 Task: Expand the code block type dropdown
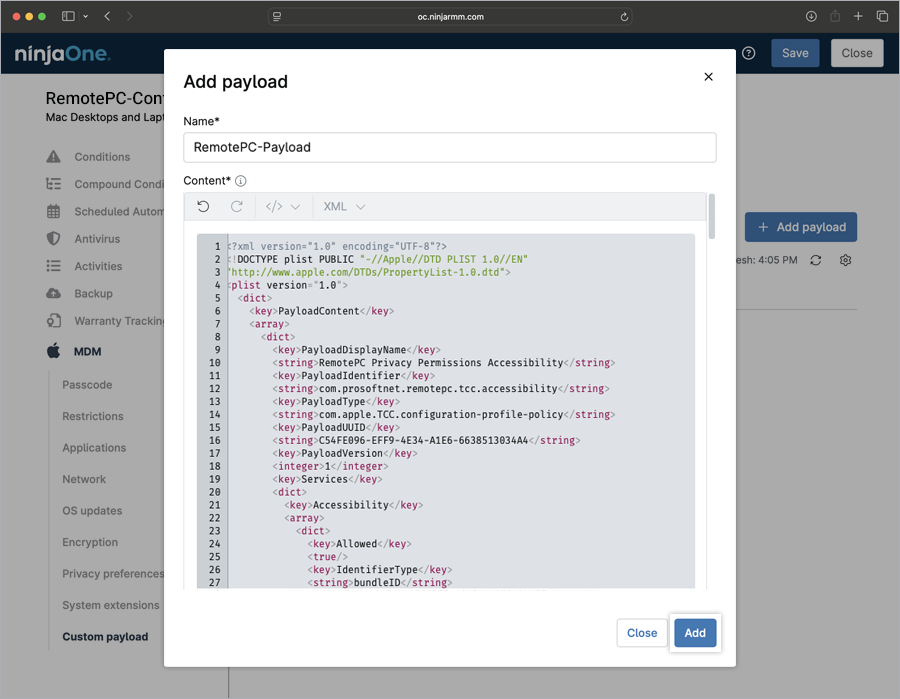pos(283,207)
